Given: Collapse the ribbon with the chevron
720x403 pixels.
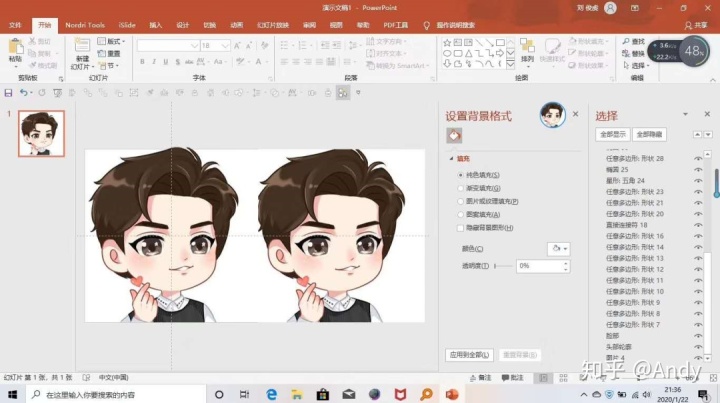Looking at the screenshot, I should point(713,80).
